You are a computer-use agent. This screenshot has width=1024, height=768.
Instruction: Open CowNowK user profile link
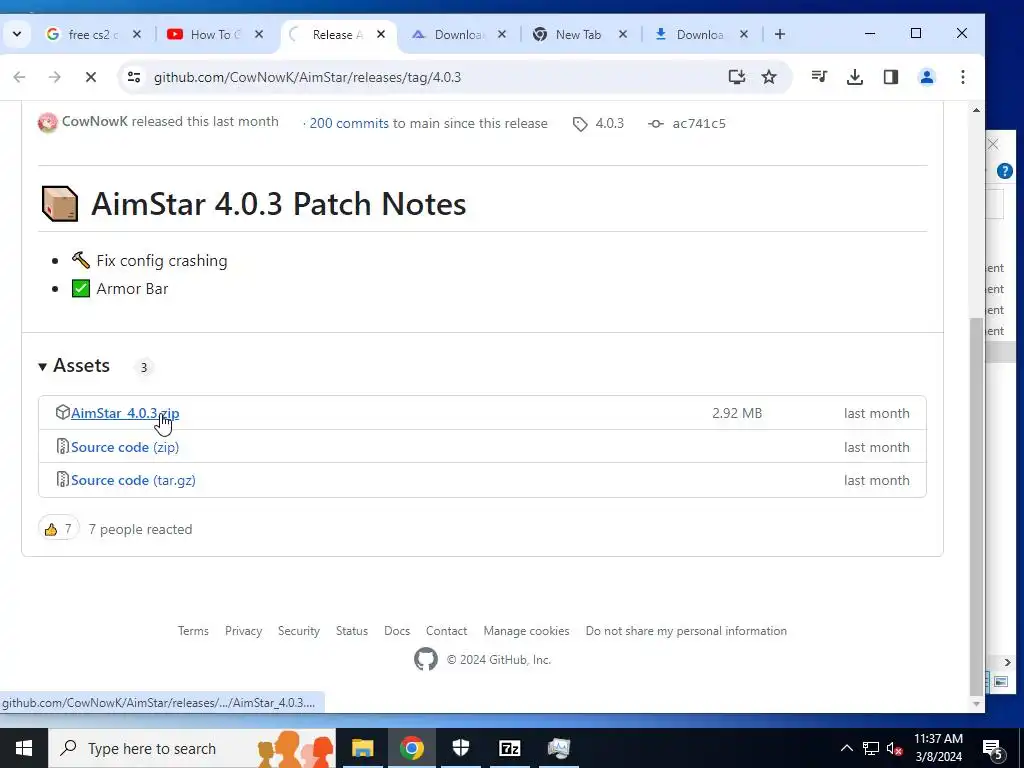tap(95, 121)
